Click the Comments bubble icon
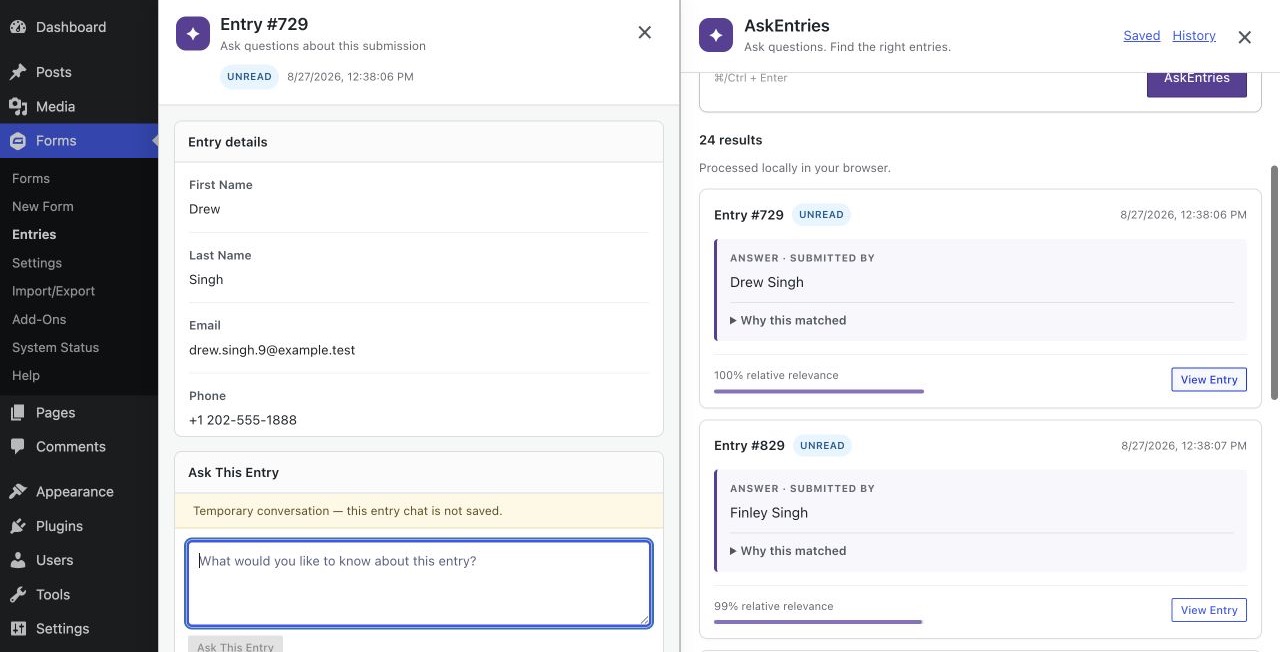The image size is (1280, 652). (18, 446)
